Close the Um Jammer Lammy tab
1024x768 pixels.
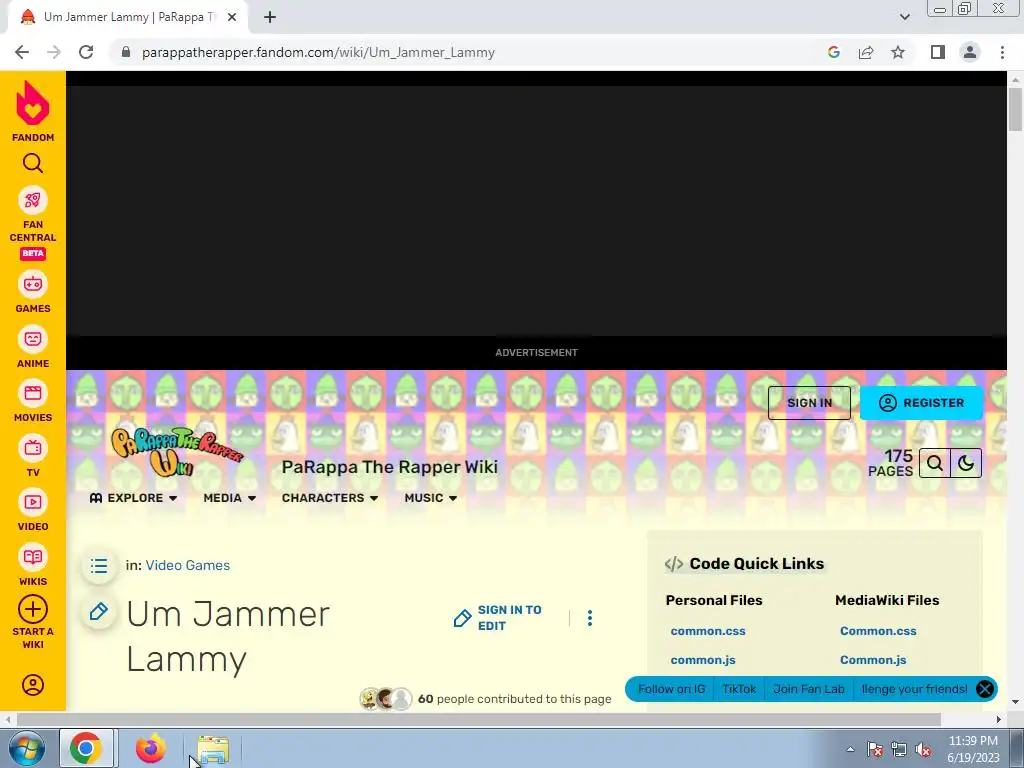(232, 17)
